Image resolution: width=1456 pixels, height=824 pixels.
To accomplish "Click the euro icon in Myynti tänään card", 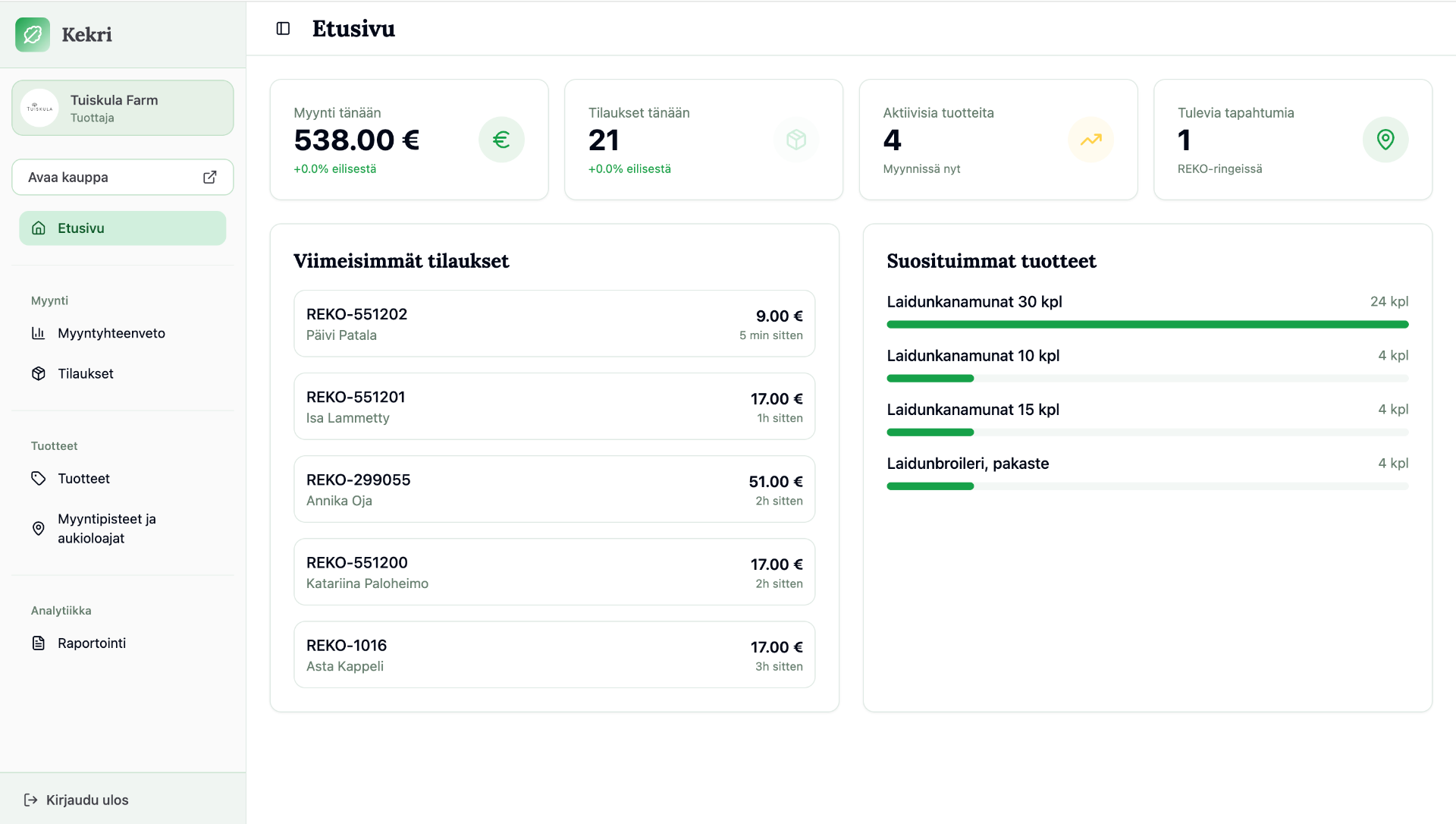I will click(x=501, y=140).
